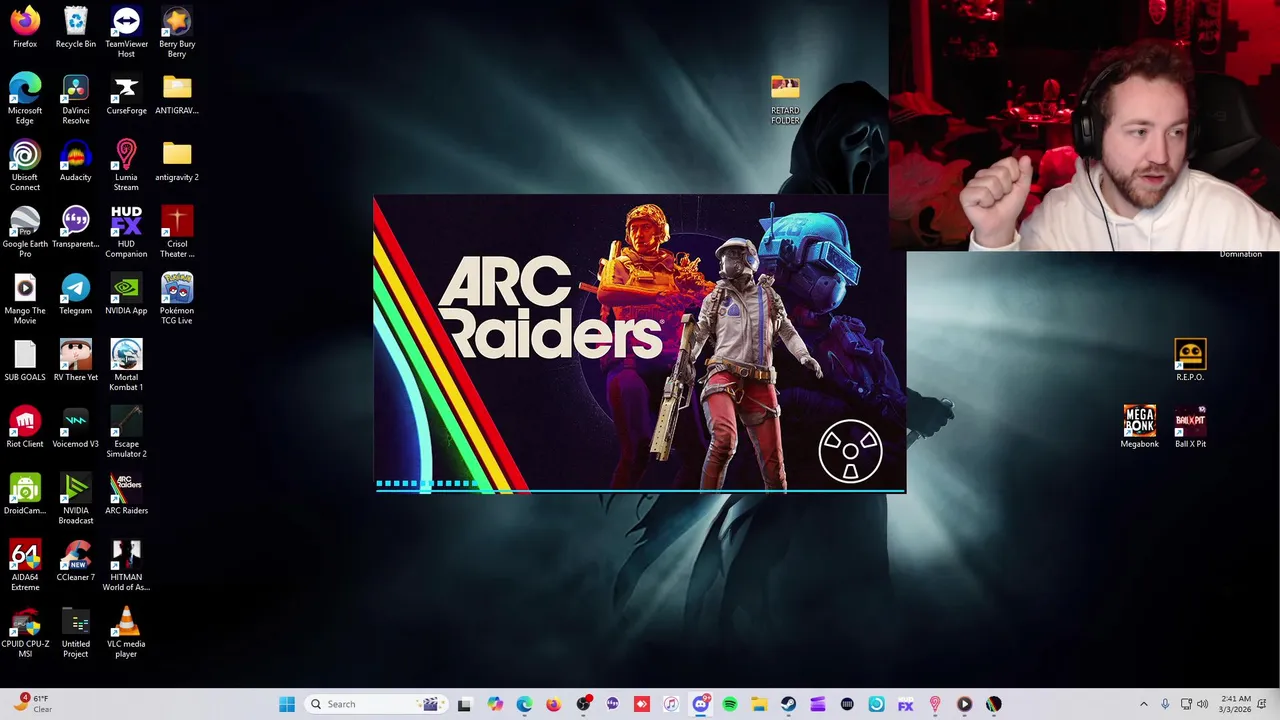
Task: Open DaVinci Resolve desktop icon
Action: click(76, 99)
